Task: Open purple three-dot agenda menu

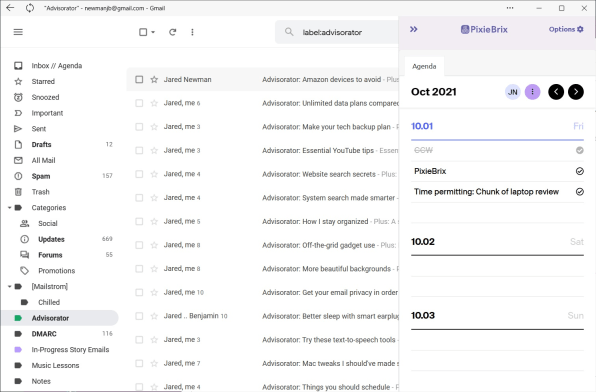Action: point(533,92)
